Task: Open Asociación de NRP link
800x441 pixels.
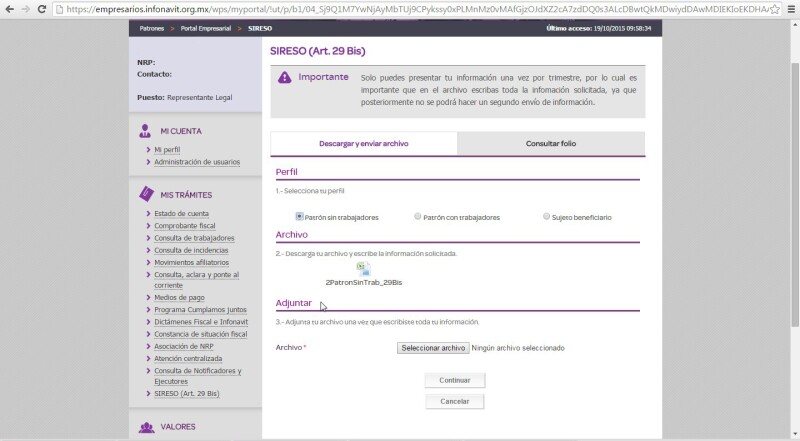Action: 184,346
